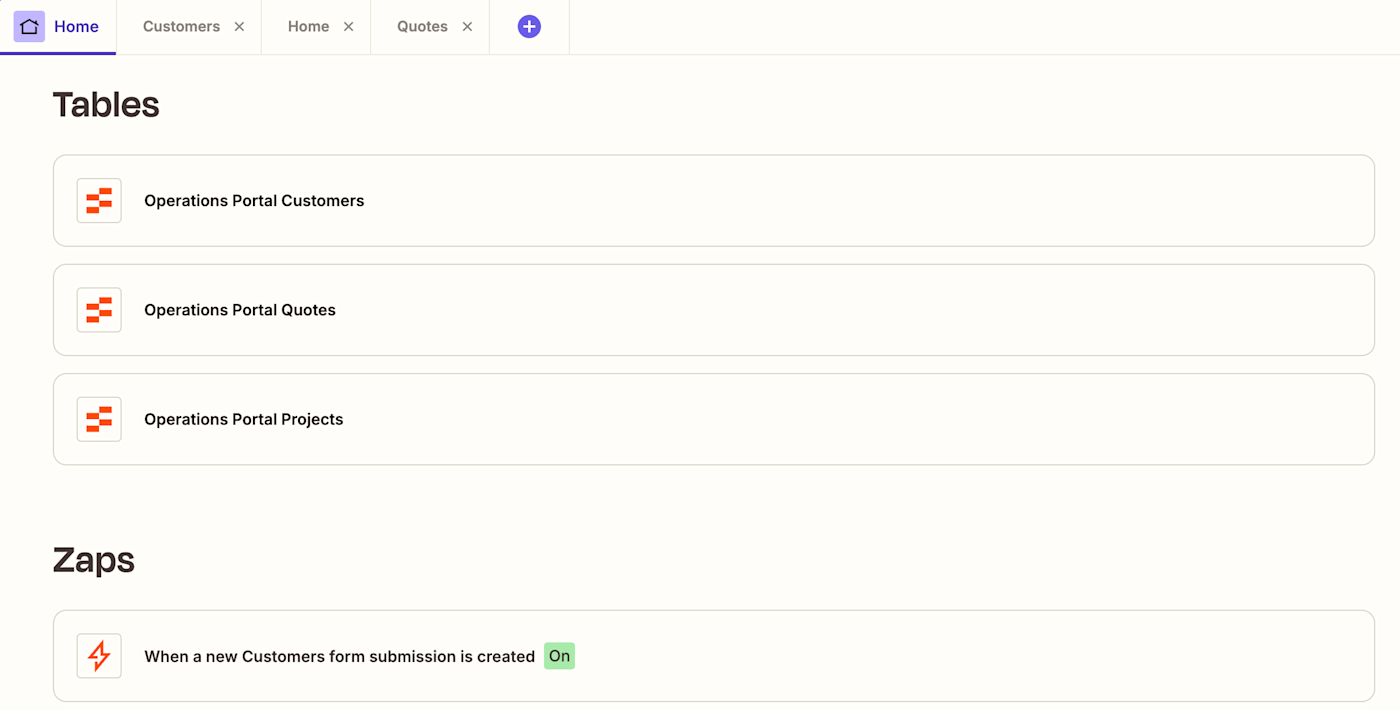Open the Operations Portal Customers table
Image resolution: width=1400 pixels, height=710 pixels.
[x=714, y=201]
